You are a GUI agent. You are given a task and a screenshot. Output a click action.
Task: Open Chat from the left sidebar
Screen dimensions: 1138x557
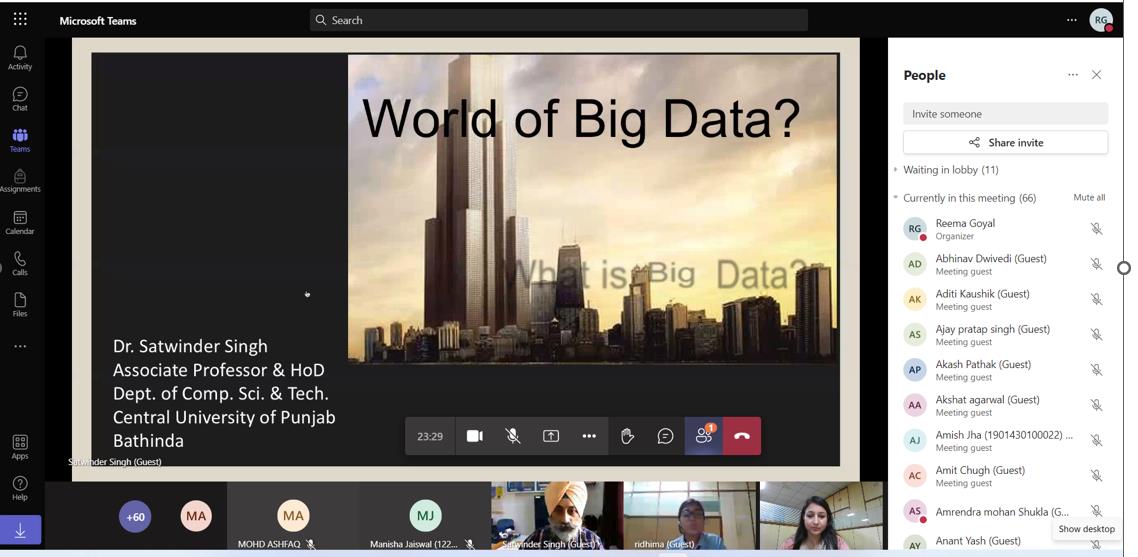click(x=20, y=98)
